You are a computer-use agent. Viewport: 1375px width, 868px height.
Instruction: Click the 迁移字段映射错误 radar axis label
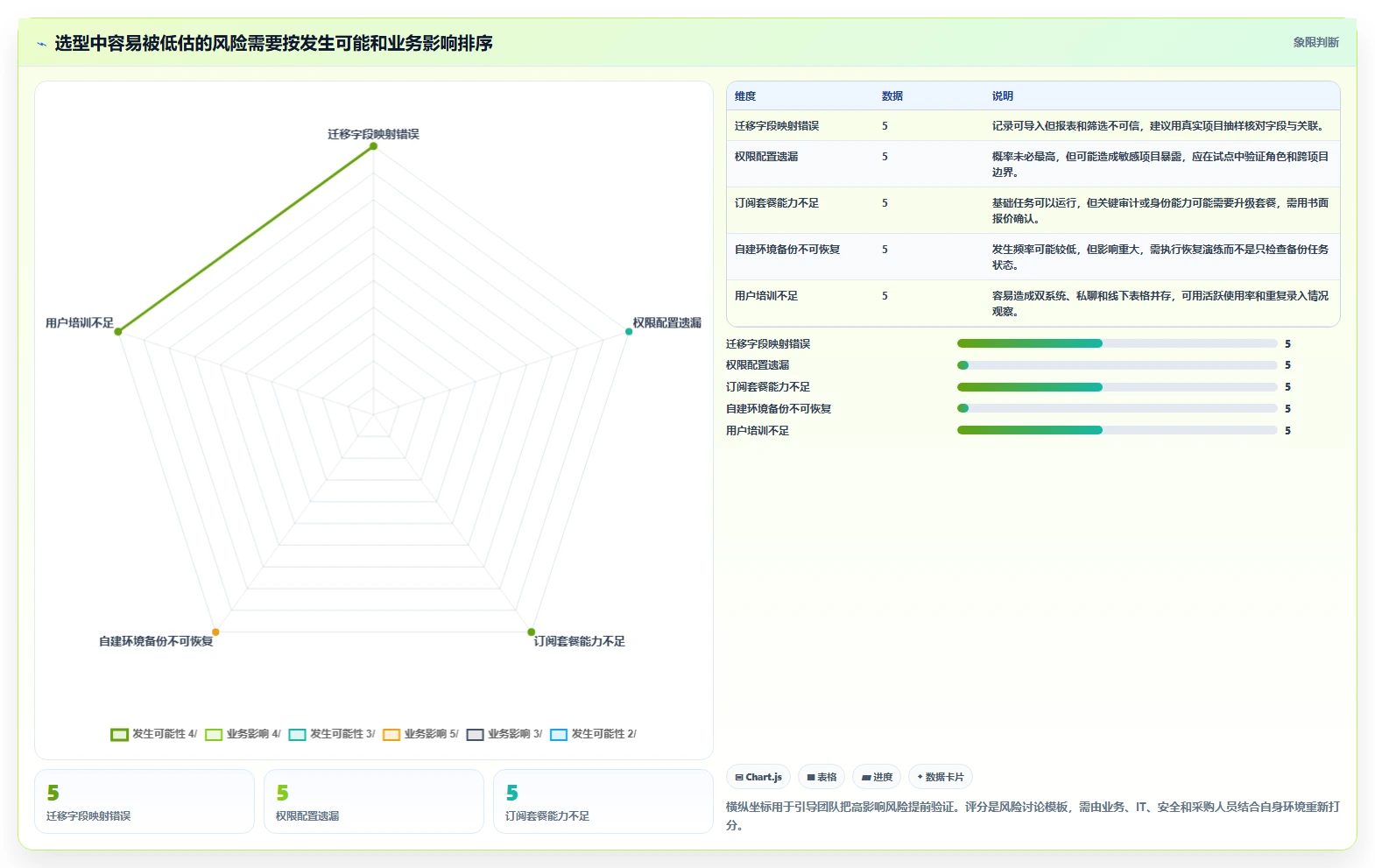[x=373, y=134]
